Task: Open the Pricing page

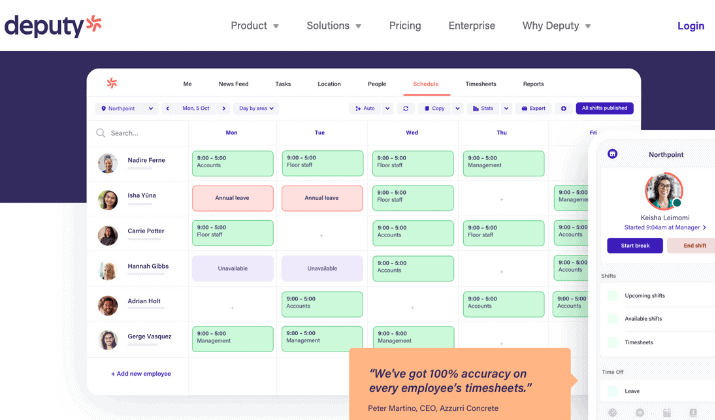Action: tap(405, 26)
